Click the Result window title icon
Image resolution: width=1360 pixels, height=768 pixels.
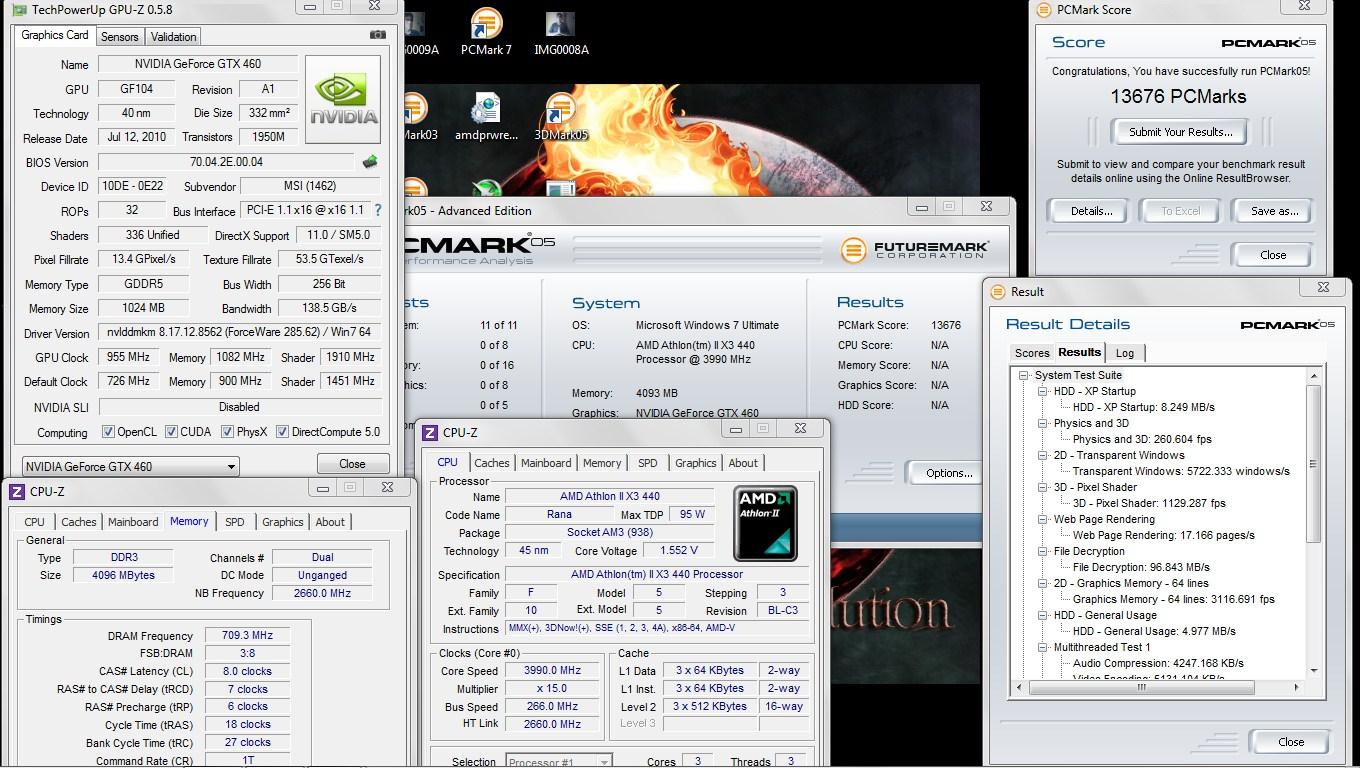click(996, 292)
